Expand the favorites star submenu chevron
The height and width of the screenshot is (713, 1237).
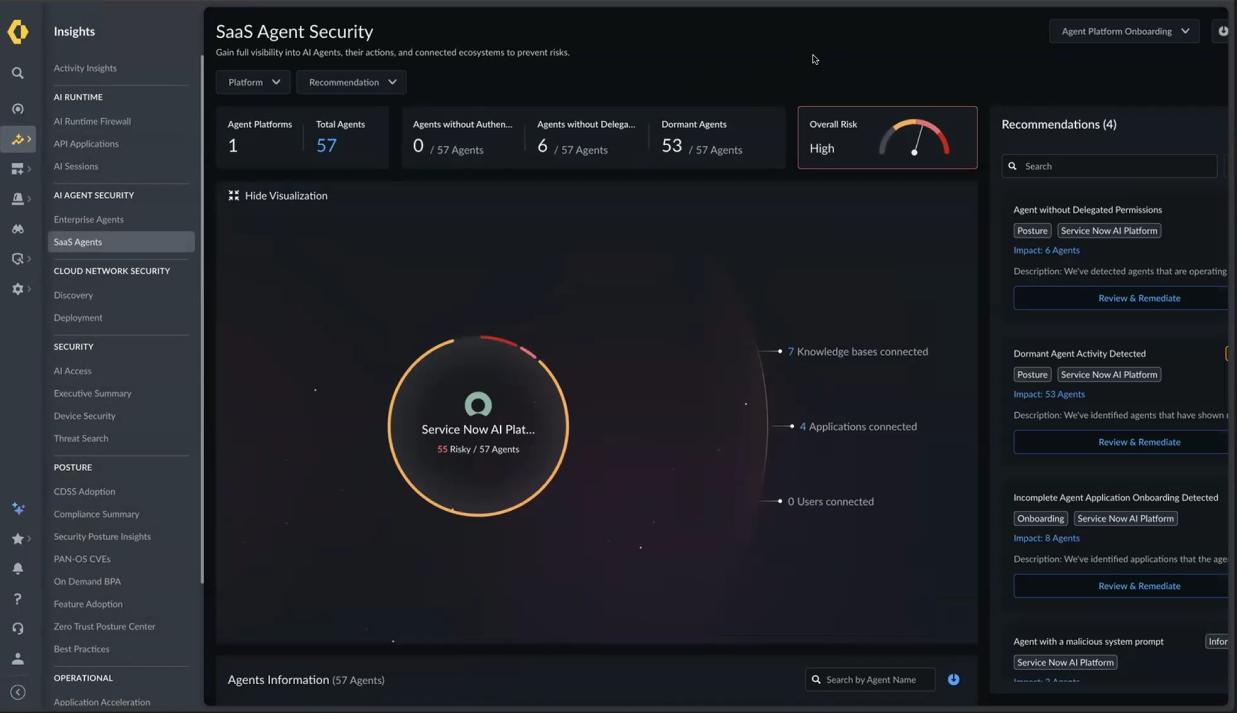pos(29,538)
